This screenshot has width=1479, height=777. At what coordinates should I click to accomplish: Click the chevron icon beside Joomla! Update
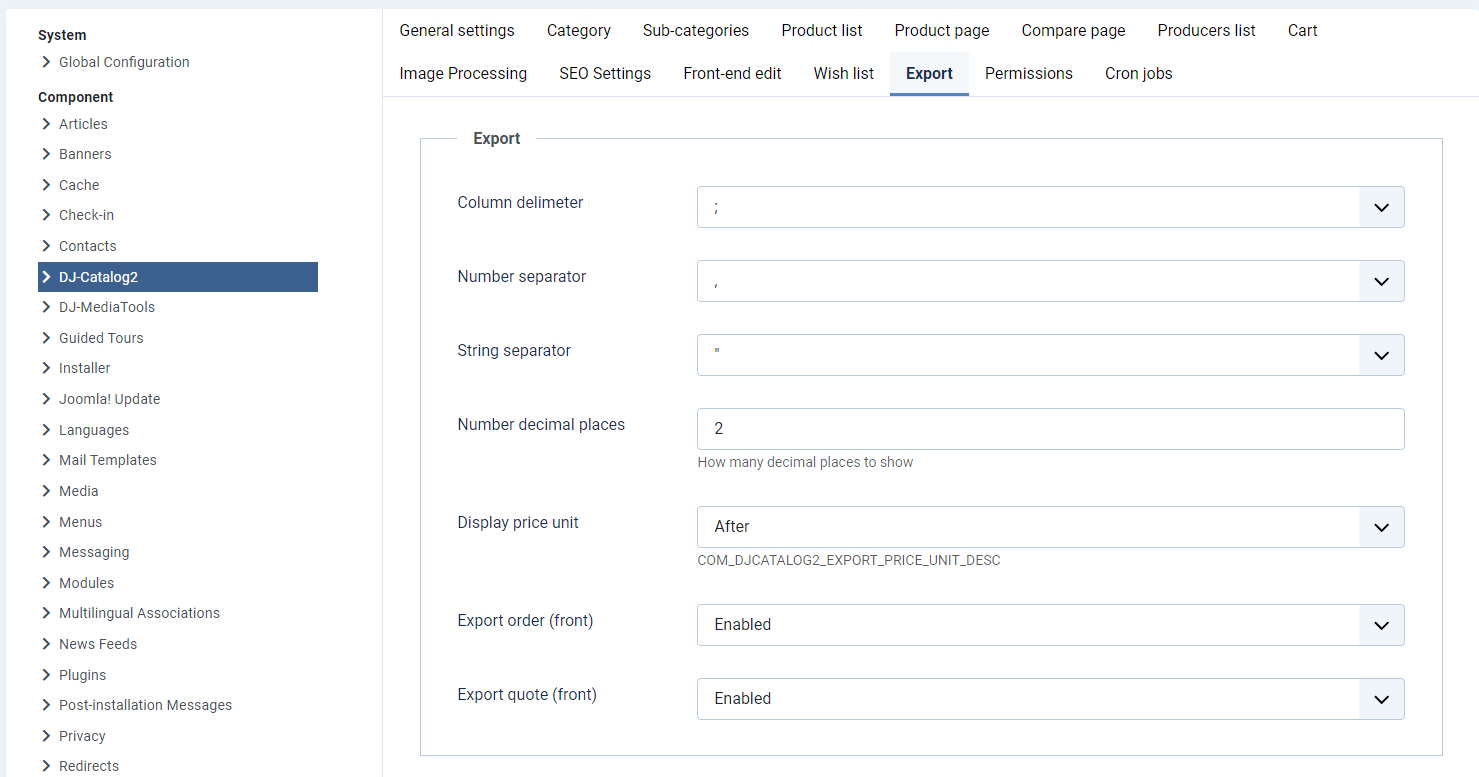(46, 399)
